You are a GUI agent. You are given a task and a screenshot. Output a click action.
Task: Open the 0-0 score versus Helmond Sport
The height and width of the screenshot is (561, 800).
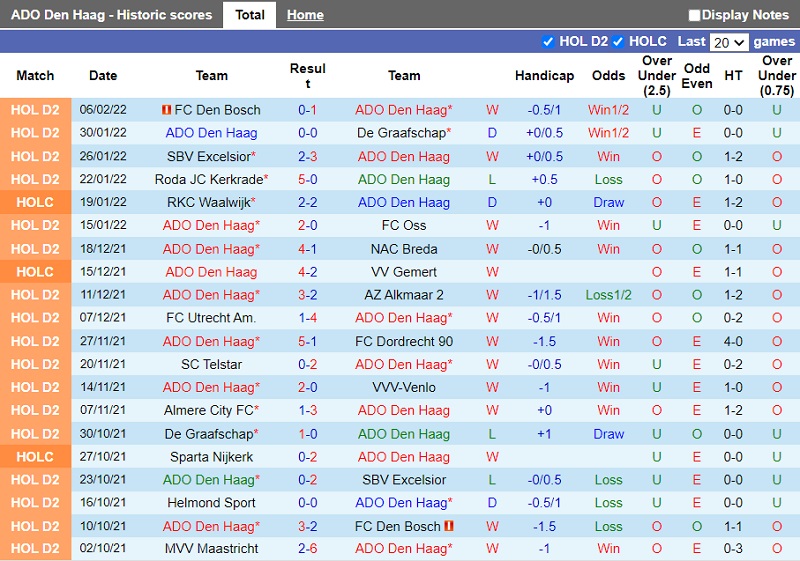[308, 503]
